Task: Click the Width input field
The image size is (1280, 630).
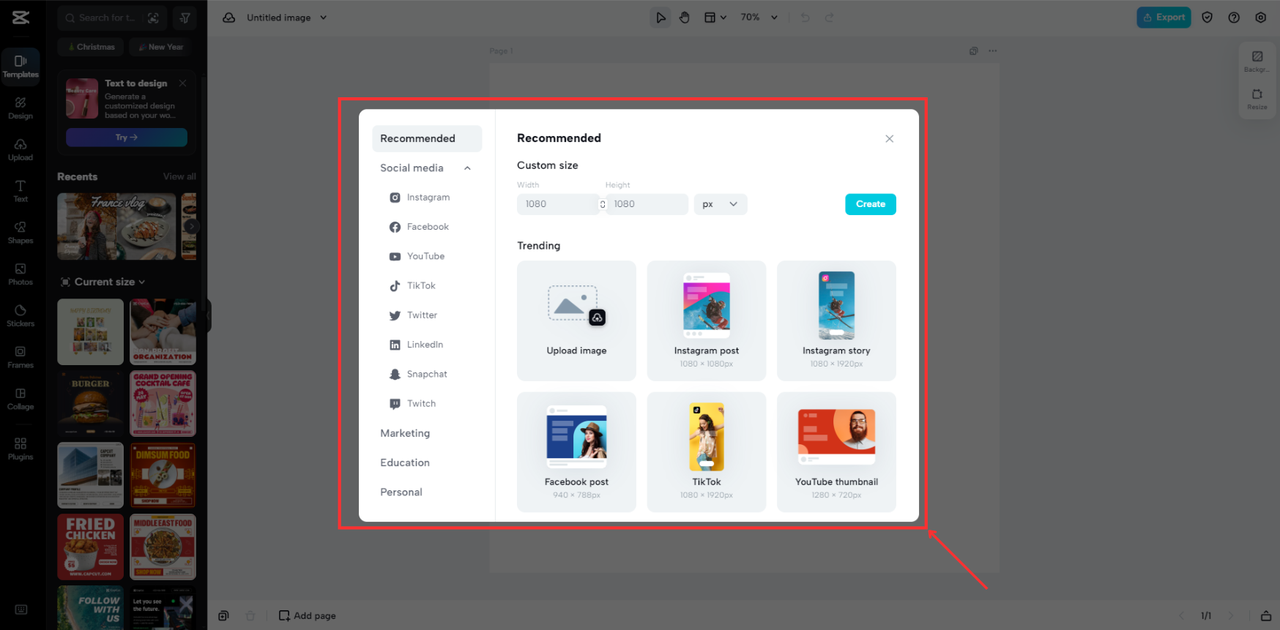Action: coord(558,204)
